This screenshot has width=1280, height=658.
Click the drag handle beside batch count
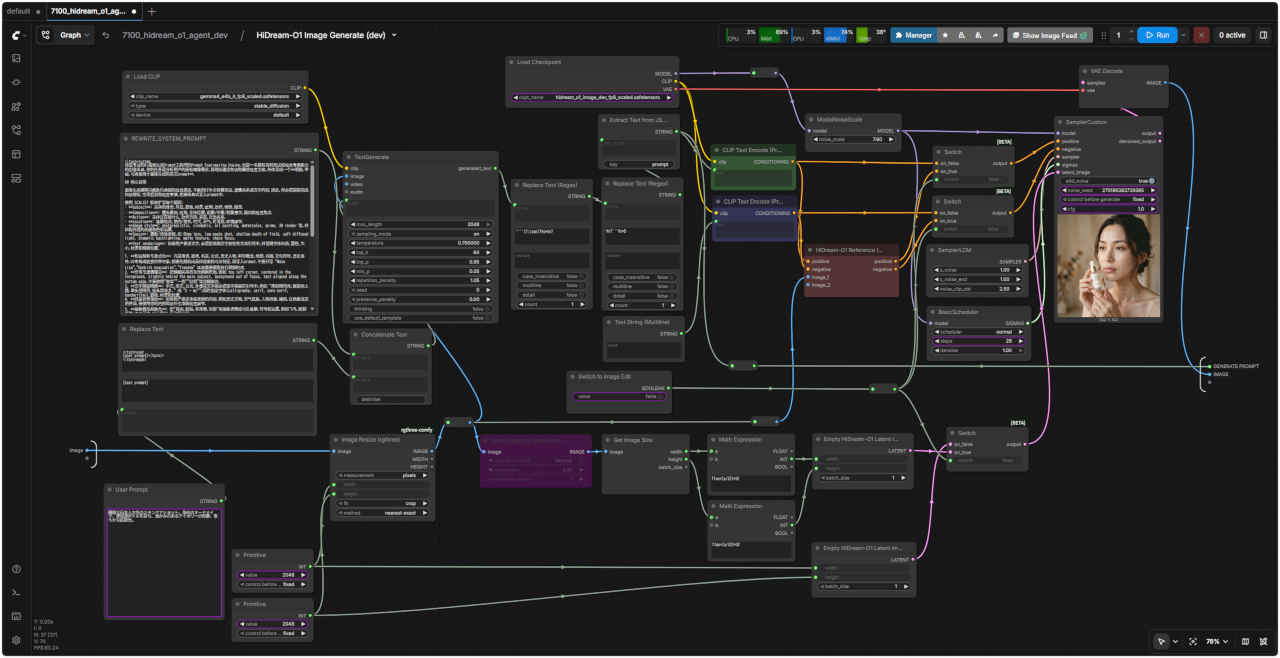(x=1104, y=35)
